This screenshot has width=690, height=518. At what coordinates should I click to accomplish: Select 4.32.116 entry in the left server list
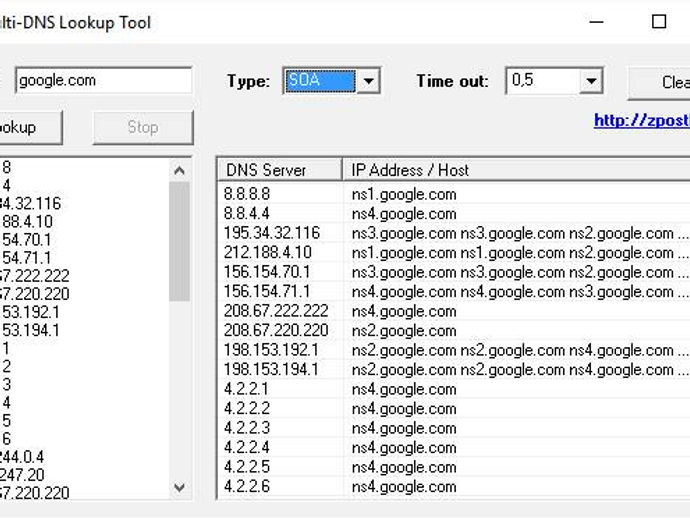click(x=30, y=203)
